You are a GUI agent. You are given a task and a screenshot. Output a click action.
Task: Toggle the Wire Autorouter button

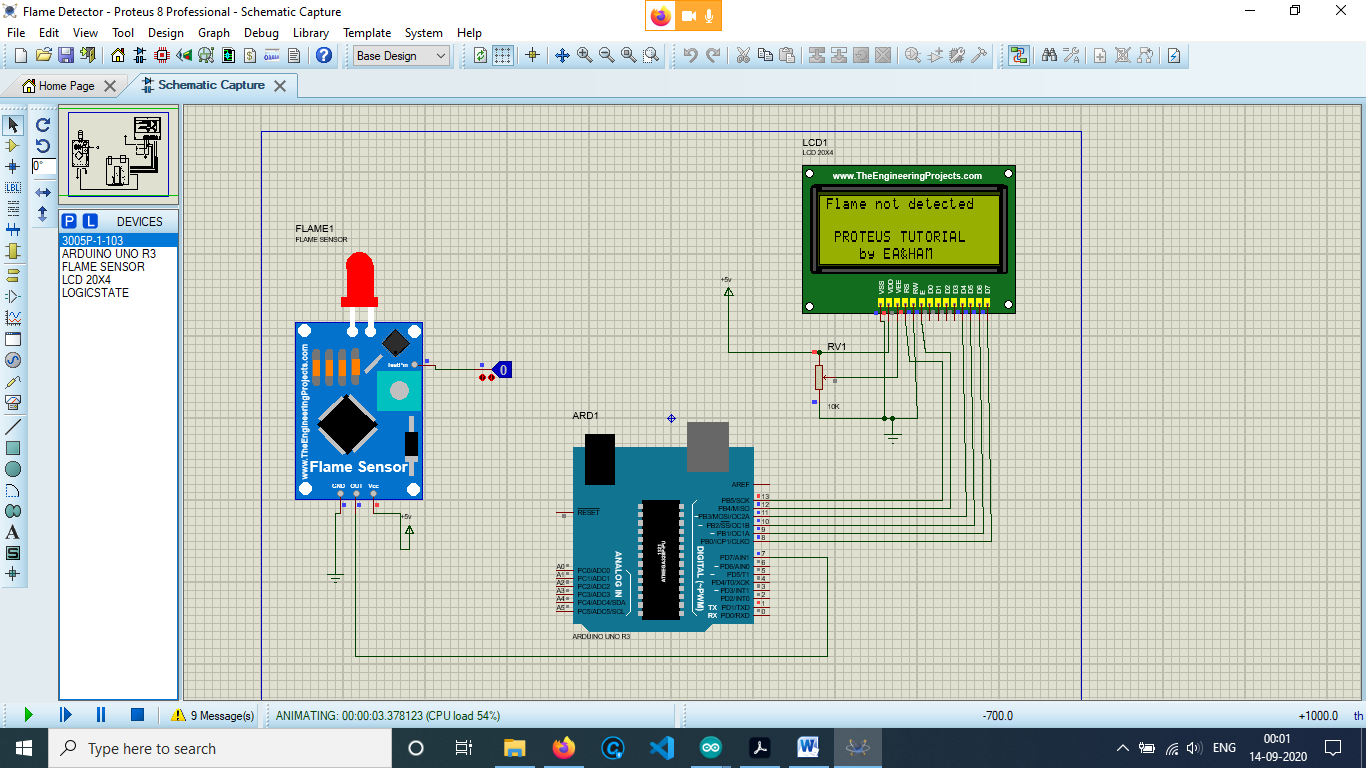tap(1018, 55)
